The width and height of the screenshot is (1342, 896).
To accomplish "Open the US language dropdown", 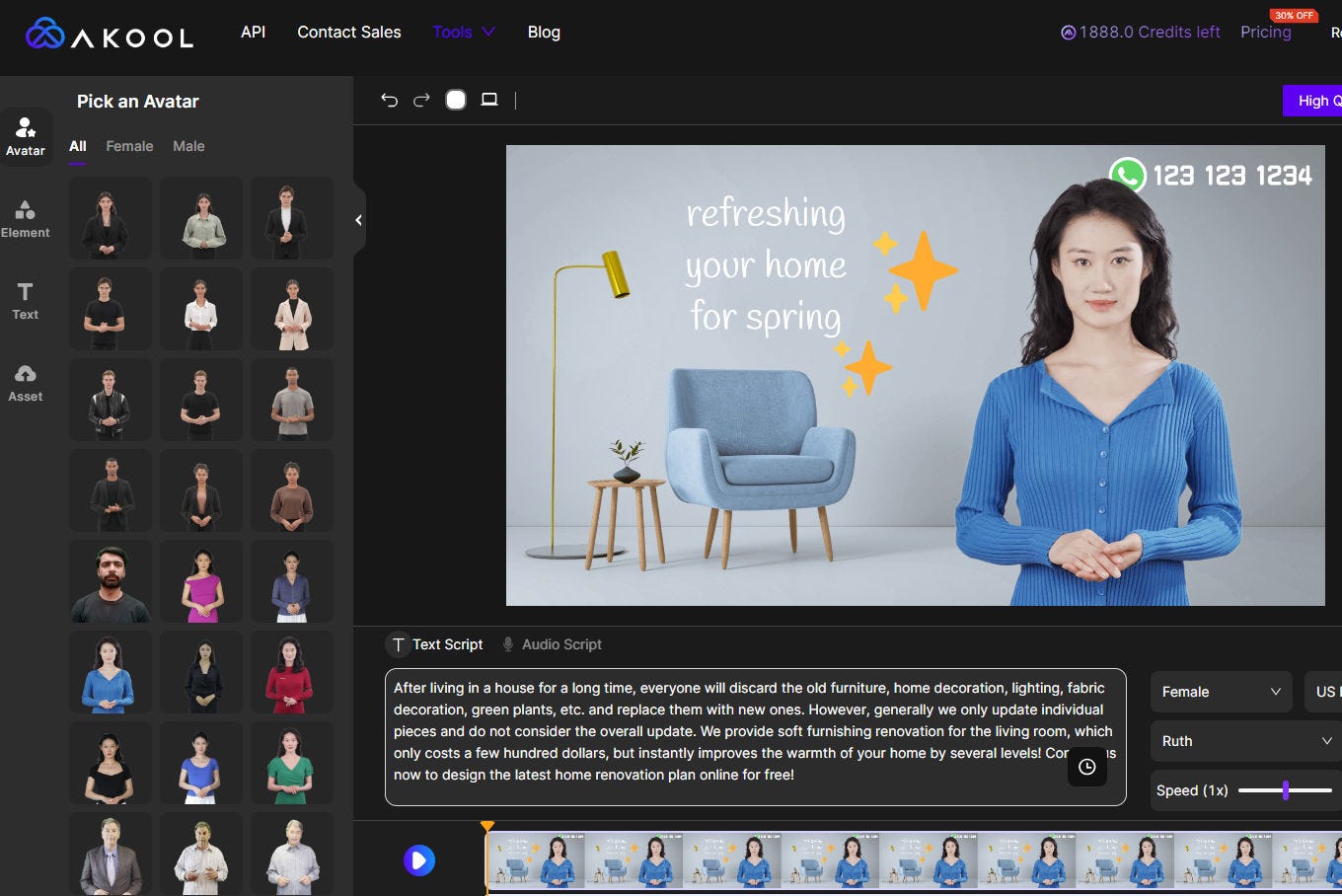I will [1323, 692].
